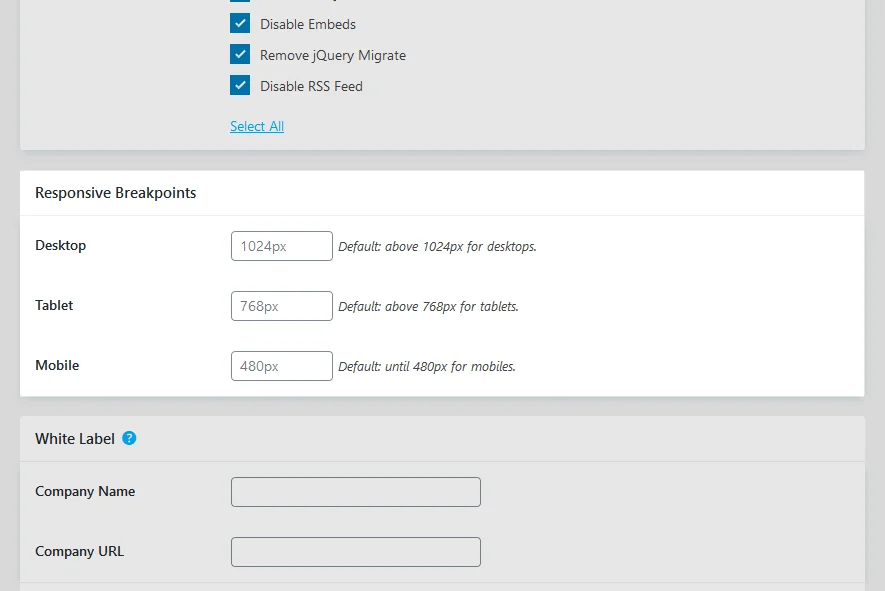
Task: Click the Select All link
Action: click(x=256, y=126)
